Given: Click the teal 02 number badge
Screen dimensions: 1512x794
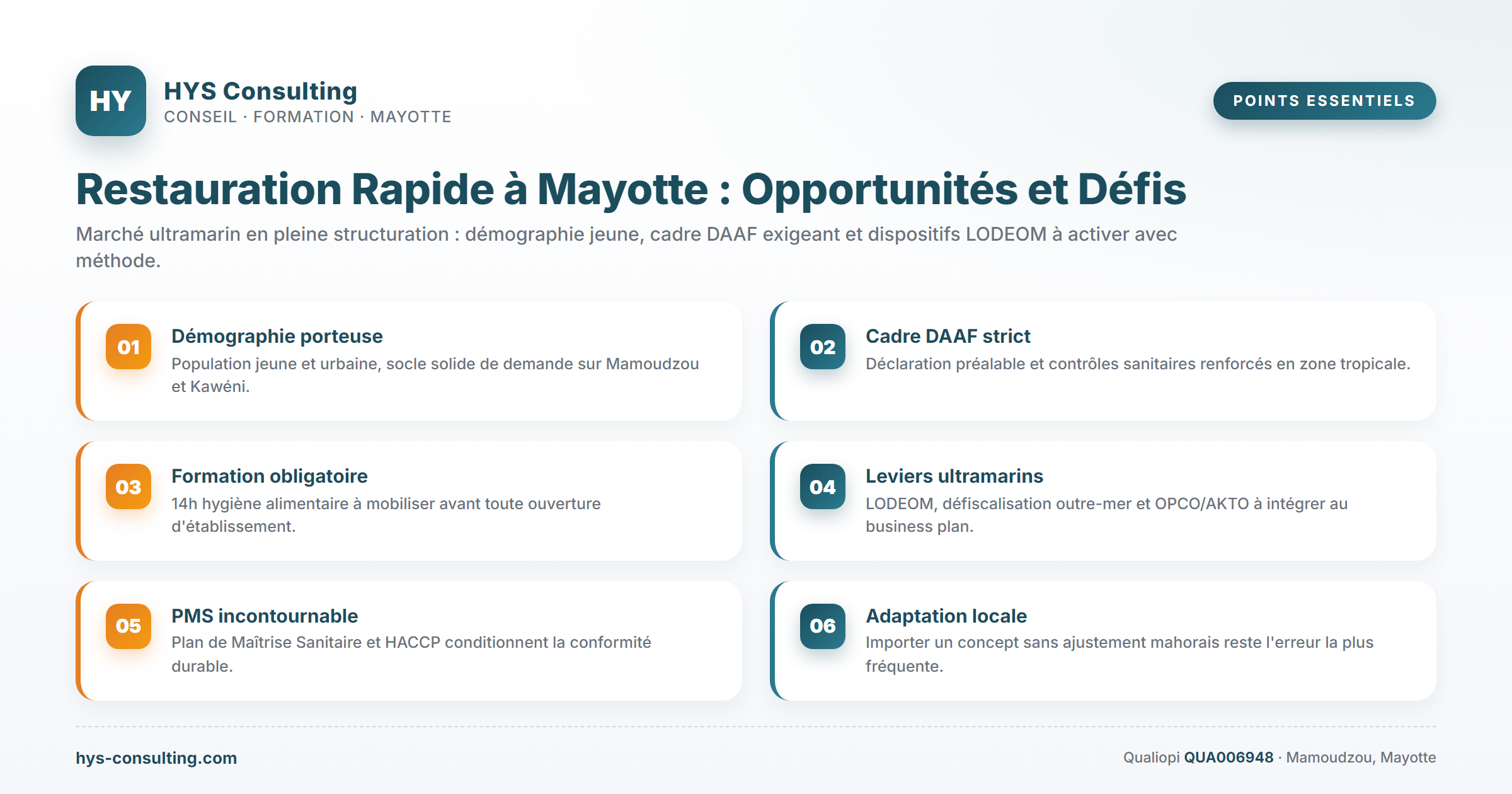Looking at the screenshot, I should [x=823, y=347].
